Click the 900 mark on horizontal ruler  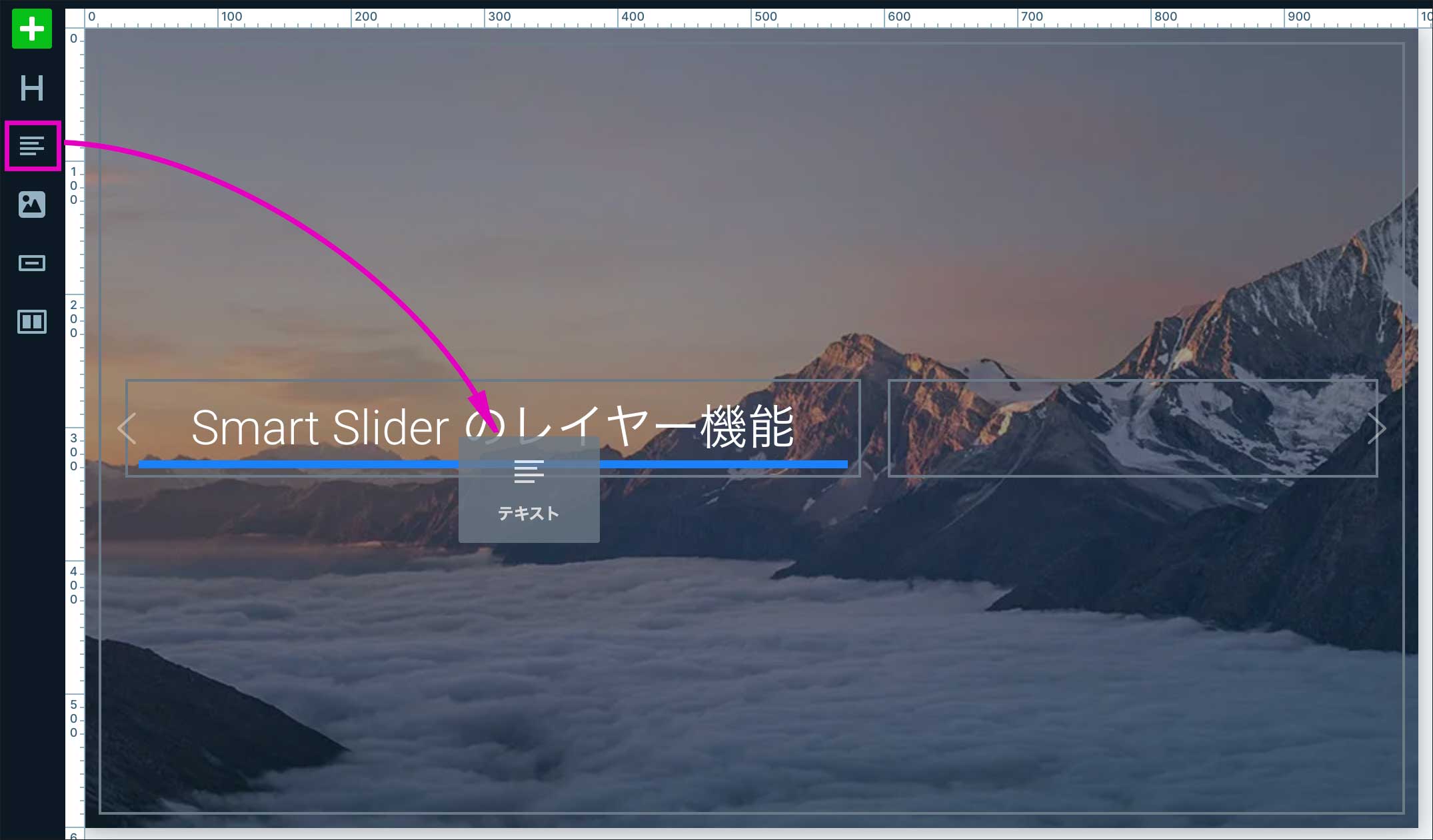pyautogui.click(x=1298, y=17)
